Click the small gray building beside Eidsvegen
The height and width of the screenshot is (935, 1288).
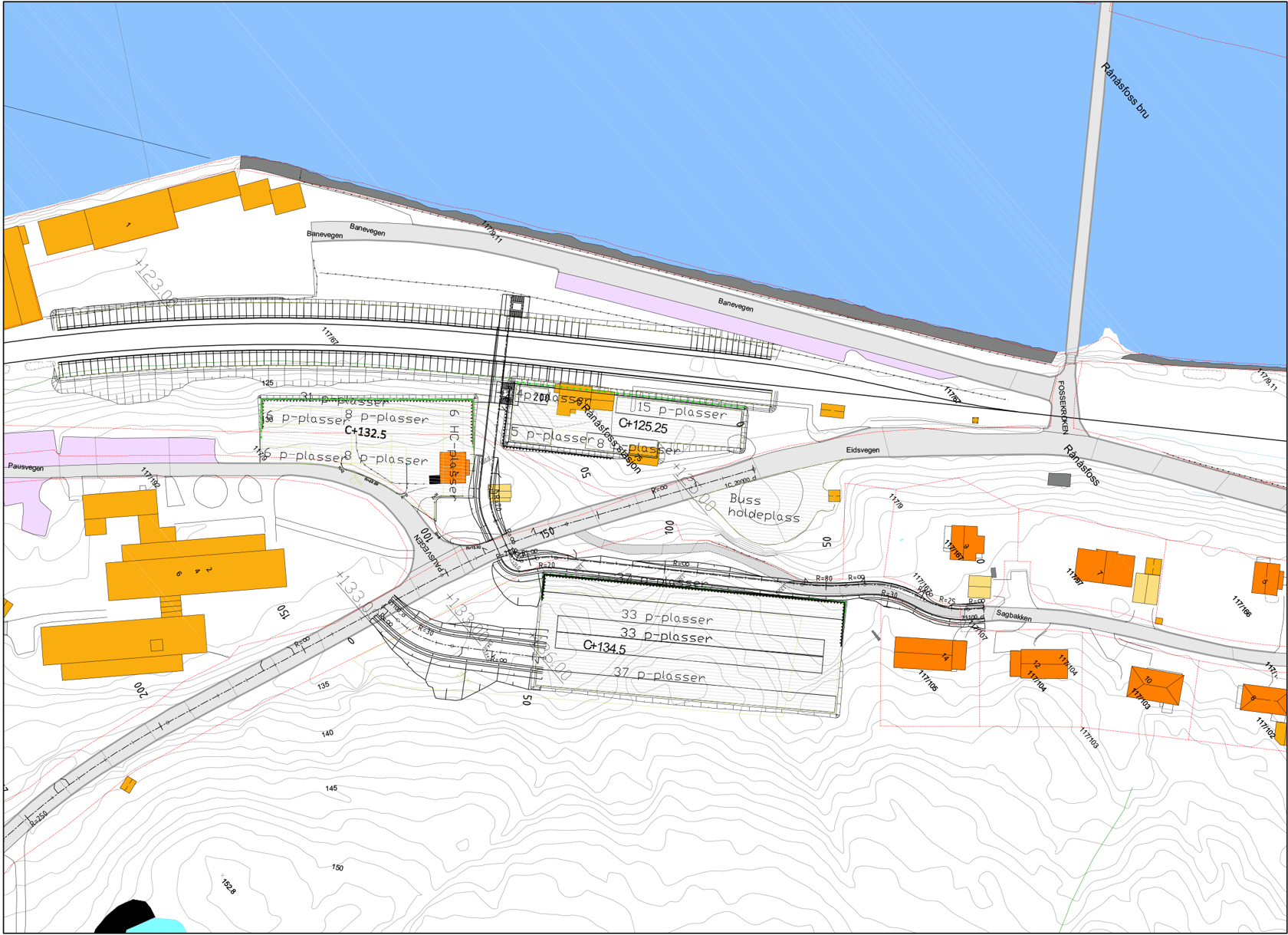[x=1059, y=479]
